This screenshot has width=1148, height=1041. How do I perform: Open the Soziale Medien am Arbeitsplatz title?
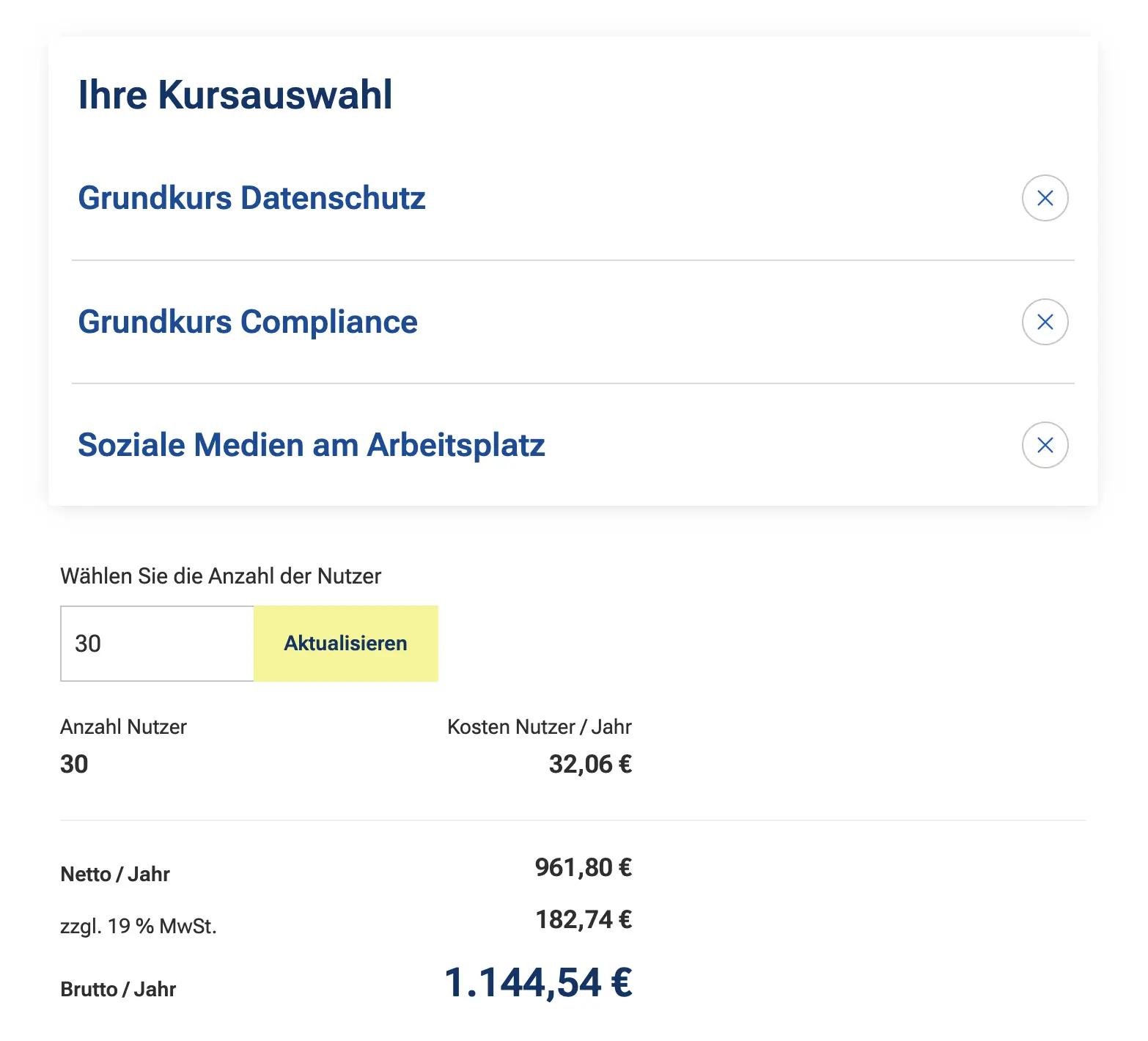(x=311, y=445)
